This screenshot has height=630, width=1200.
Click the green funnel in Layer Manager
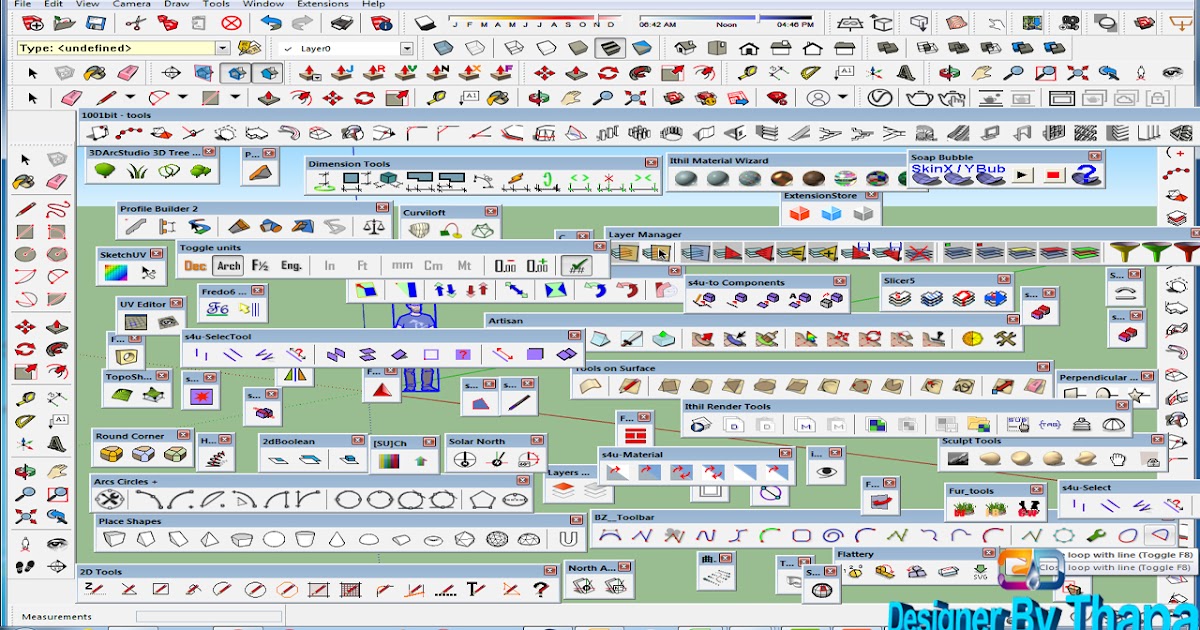coord(1157,252)
